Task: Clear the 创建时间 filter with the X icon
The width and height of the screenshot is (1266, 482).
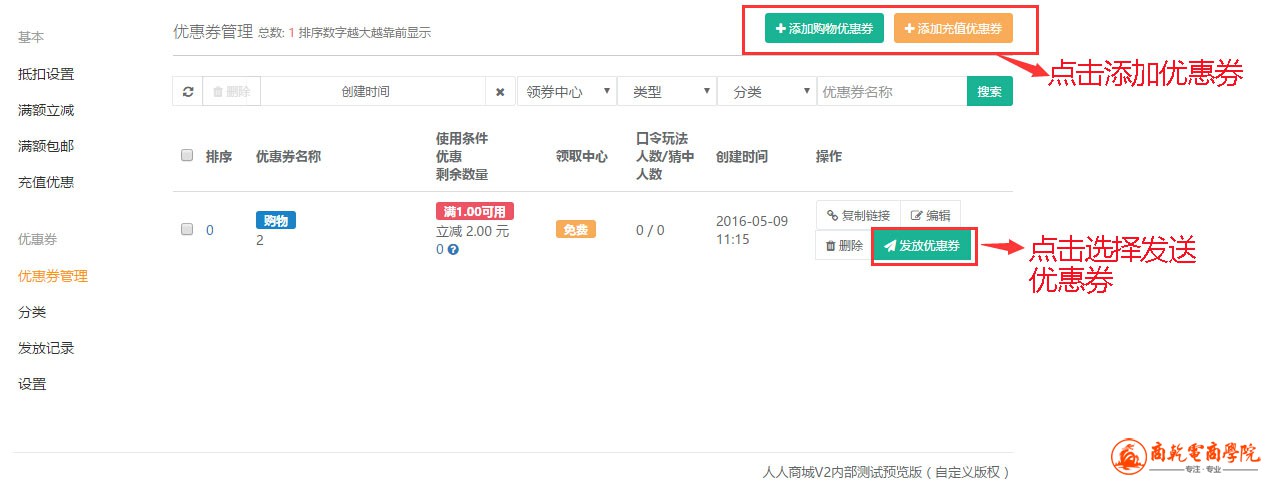Action: [500, 92]
